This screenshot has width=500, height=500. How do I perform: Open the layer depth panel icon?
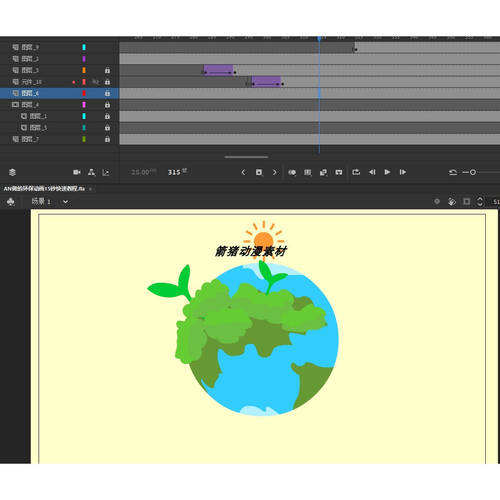pos(106,172)
